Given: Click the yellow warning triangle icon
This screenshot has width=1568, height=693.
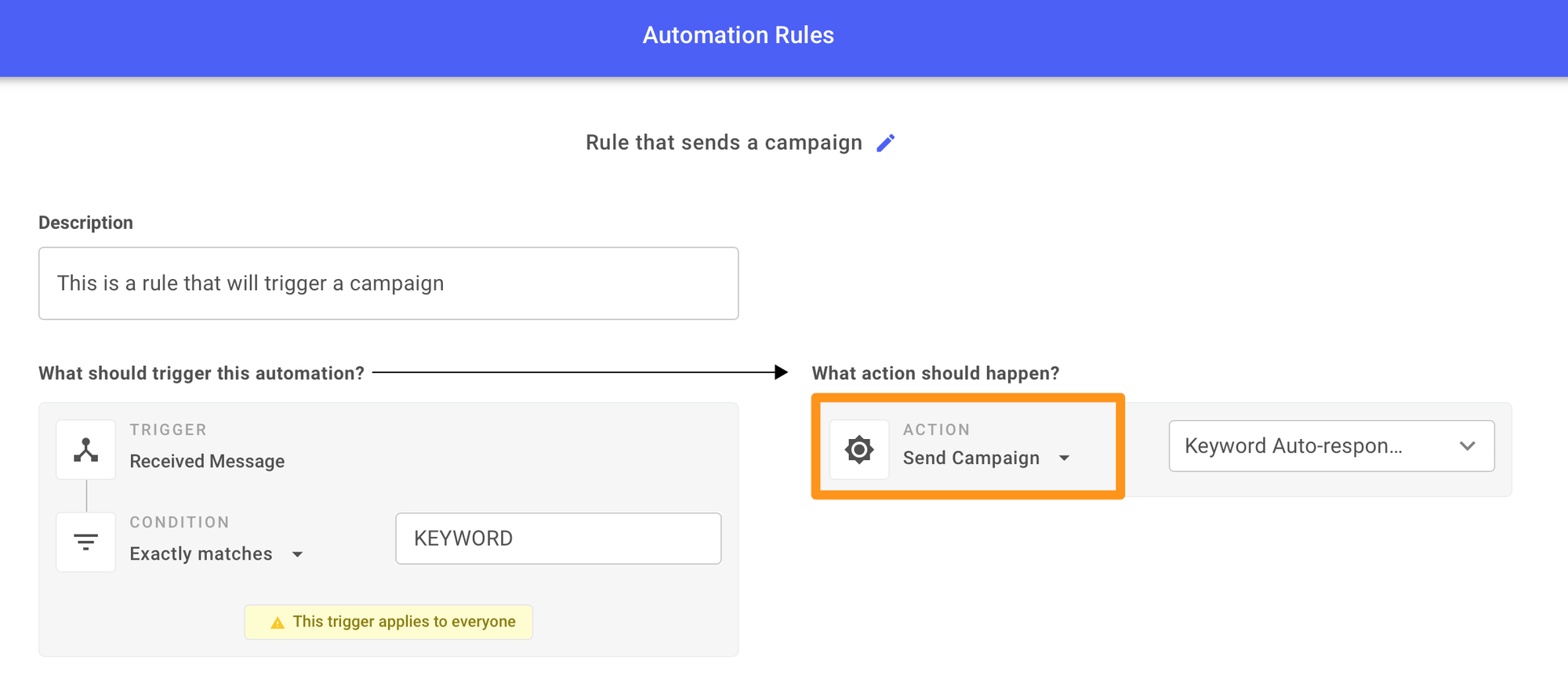Looking at the screenshot, I should pyautogui.click(x=278, y=622).
